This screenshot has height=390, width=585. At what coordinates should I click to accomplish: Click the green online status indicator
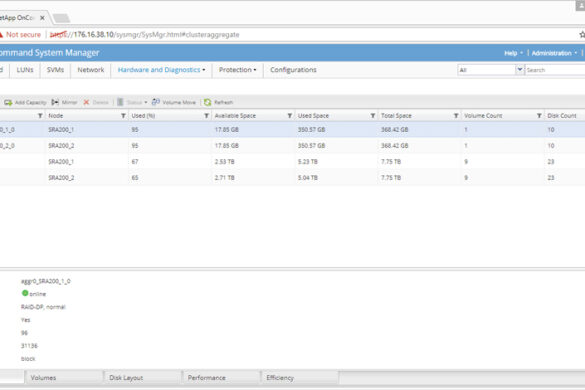point(25,293)
